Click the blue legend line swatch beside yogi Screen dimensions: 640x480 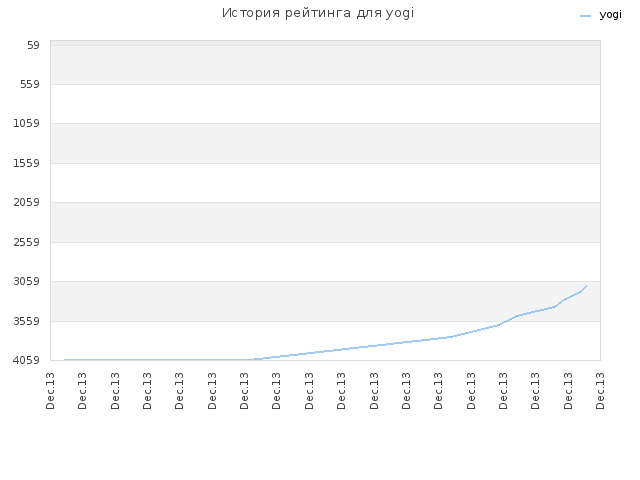tap(585, 16)
